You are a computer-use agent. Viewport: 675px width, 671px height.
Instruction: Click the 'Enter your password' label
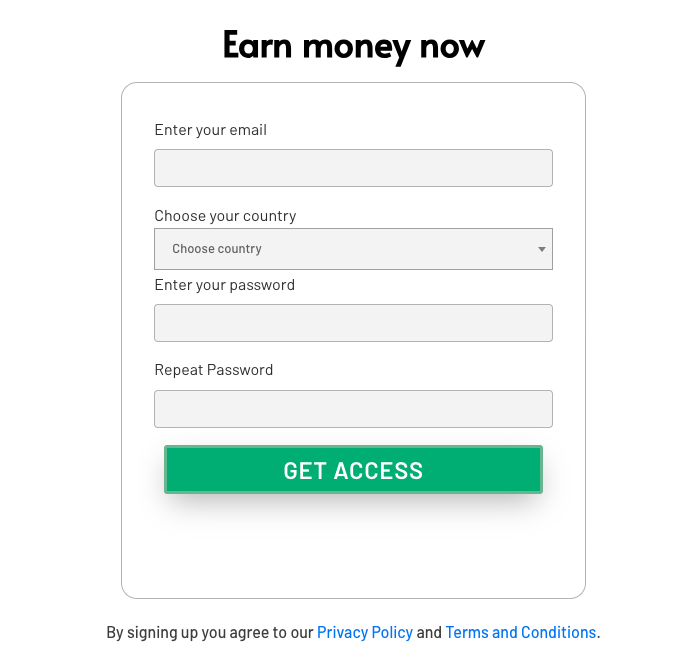[x=224, y=285]
